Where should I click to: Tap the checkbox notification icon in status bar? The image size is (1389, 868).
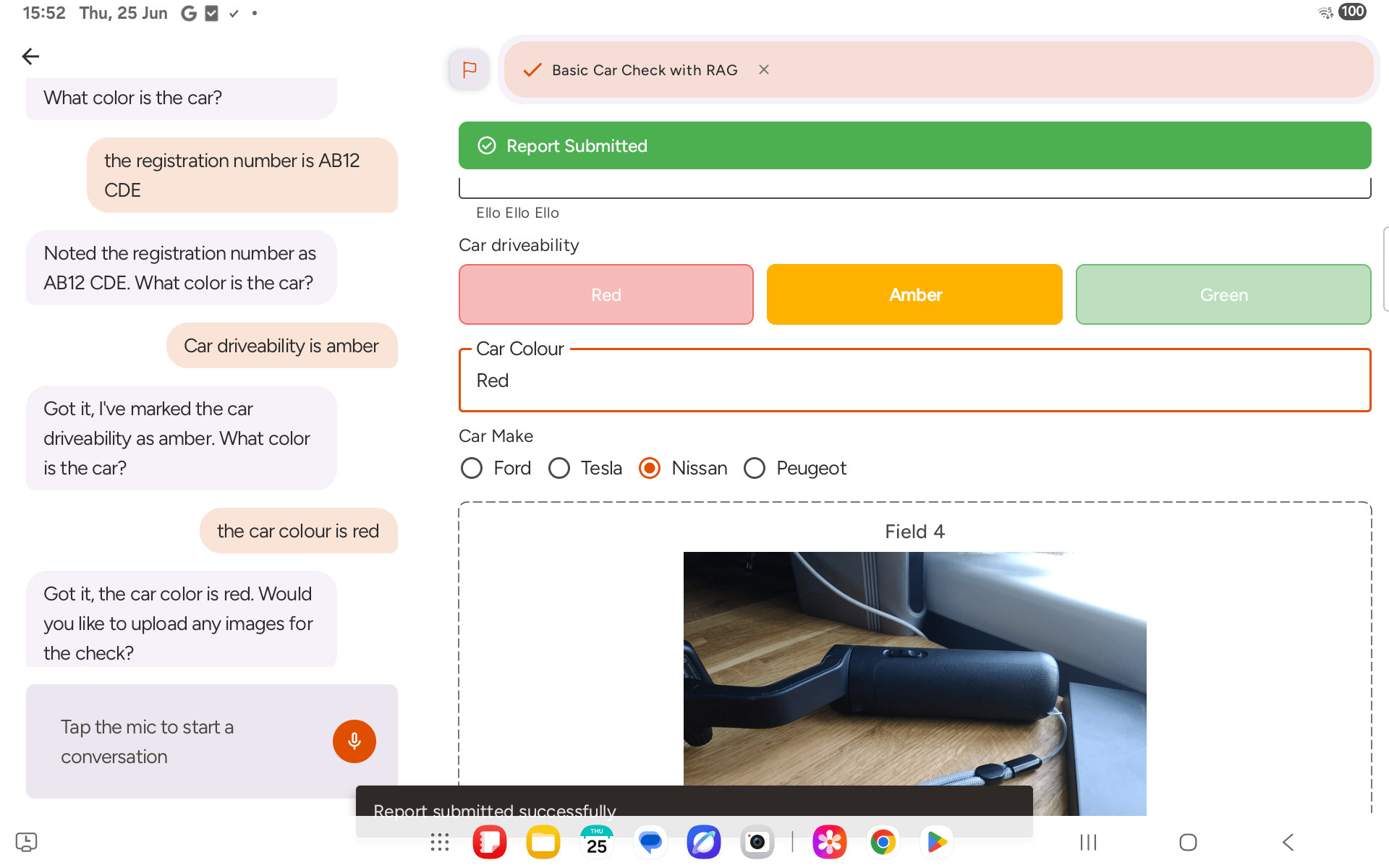click(x=212, y=13)
